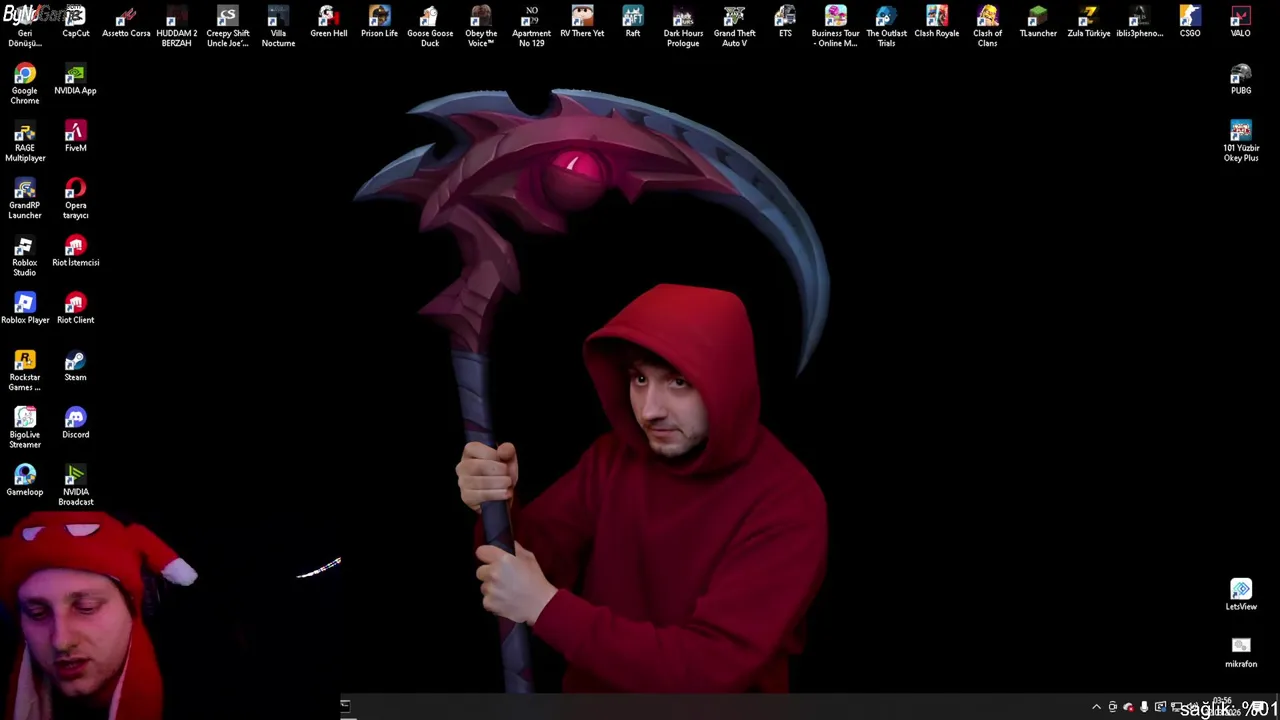Screen dimensions: 1280x720
Task: Open the Villa Nocturne shortcut
Action: click(x=278, y=27)
